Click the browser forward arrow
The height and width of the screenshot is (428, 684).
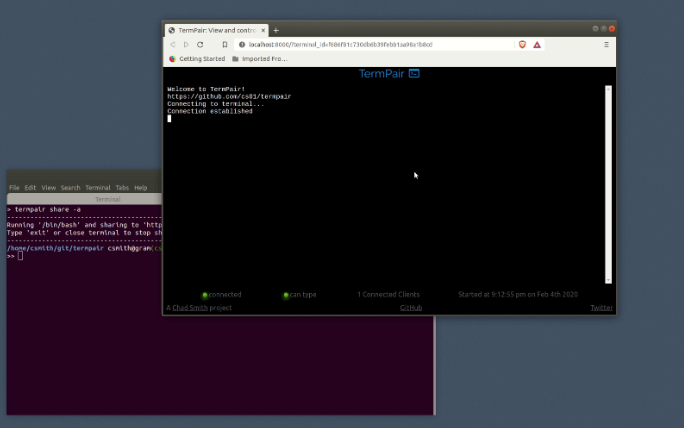point(186,45)
